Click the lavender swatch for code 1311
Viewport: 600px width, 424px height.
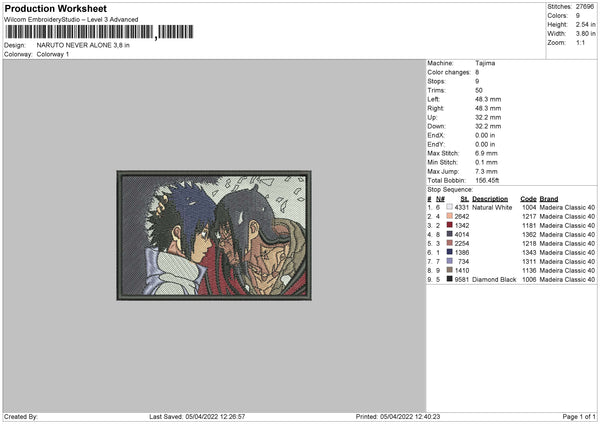pos(449,261)
